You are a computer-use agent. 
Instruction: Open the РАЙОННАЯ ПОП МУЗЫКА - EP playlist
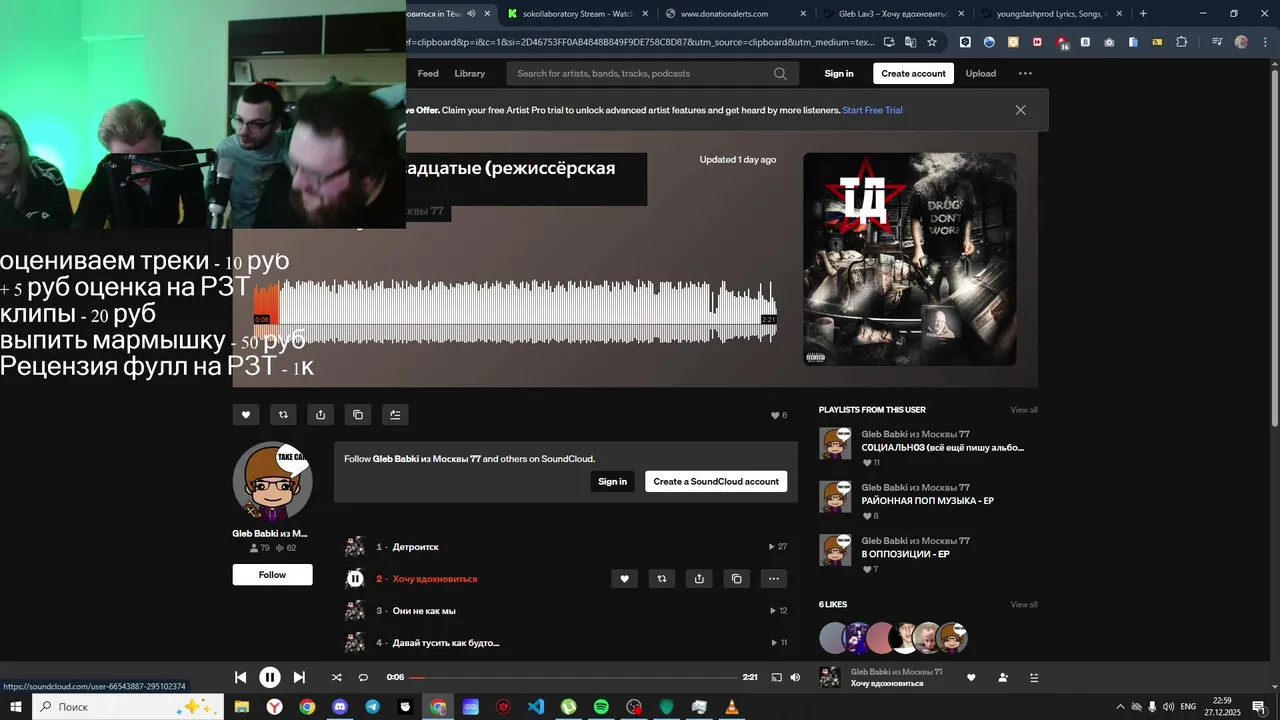tap(928, 501)
